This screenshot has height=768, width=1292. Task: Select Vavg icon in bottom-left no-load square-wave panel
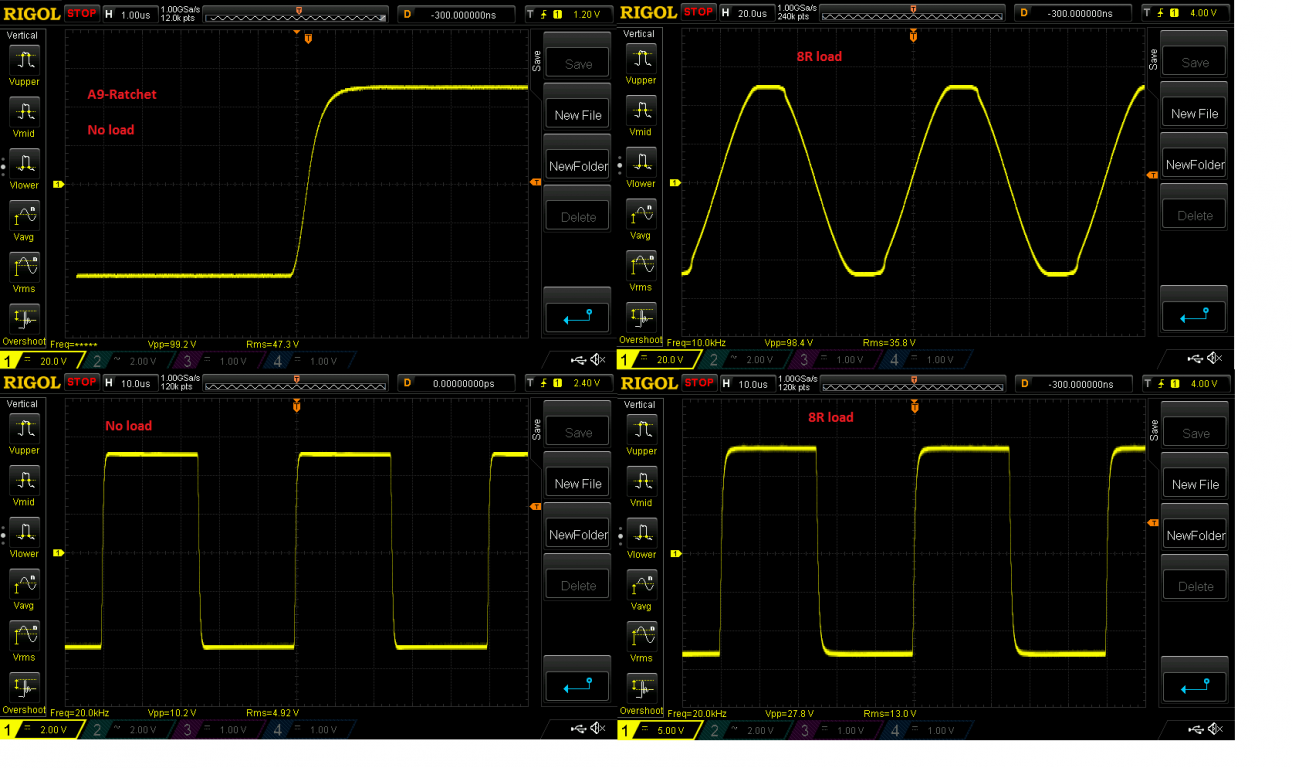click(22, 583)
